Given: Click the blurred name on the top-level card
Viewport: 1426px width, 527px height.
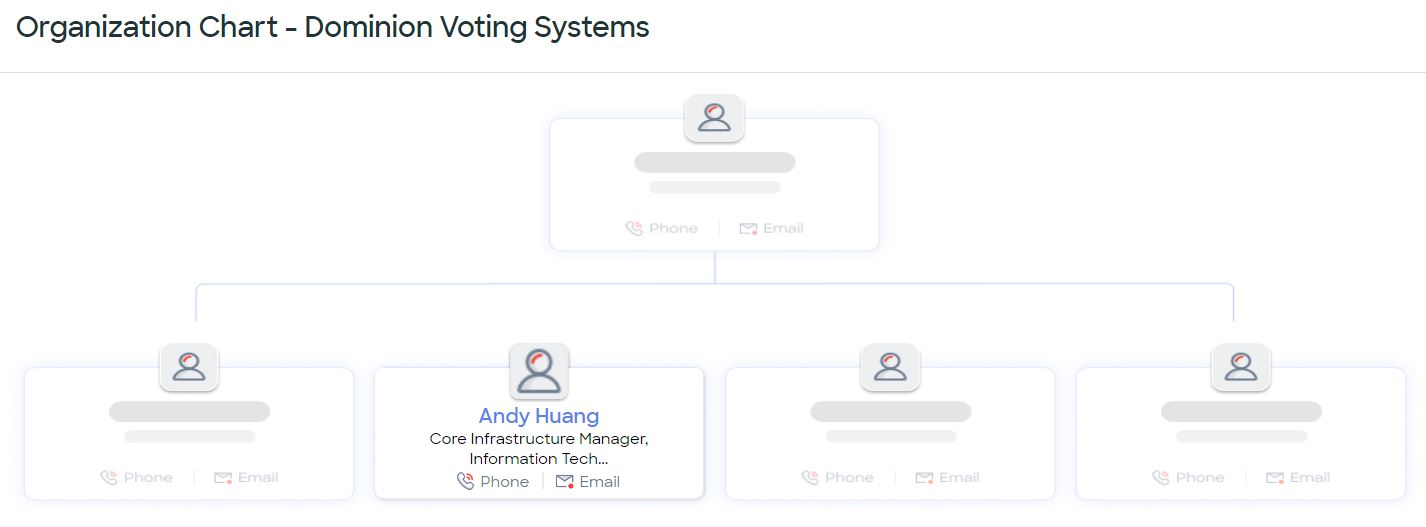Looking at the screenshot, I should click(715, 162).
